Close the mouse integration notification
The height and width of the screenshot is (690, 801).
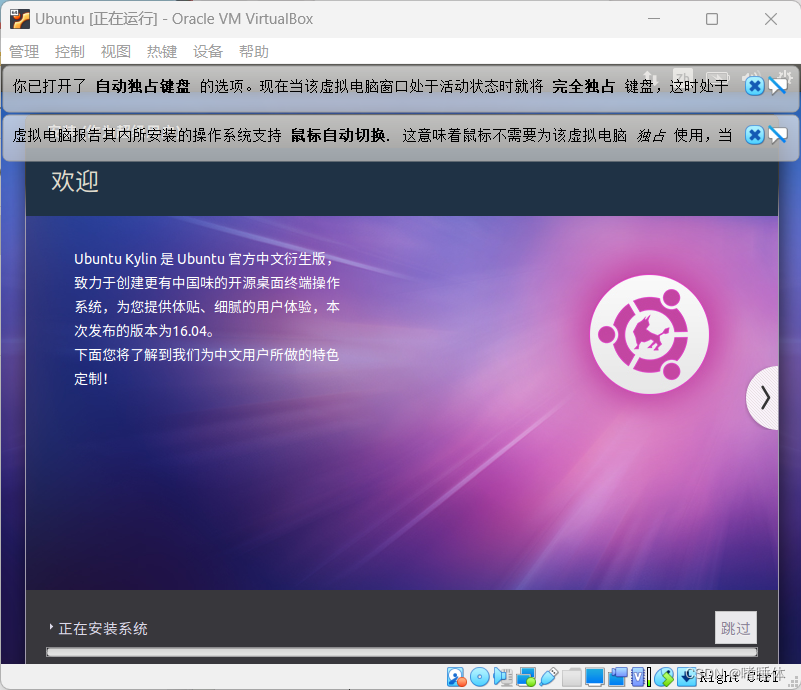point(755,135)
